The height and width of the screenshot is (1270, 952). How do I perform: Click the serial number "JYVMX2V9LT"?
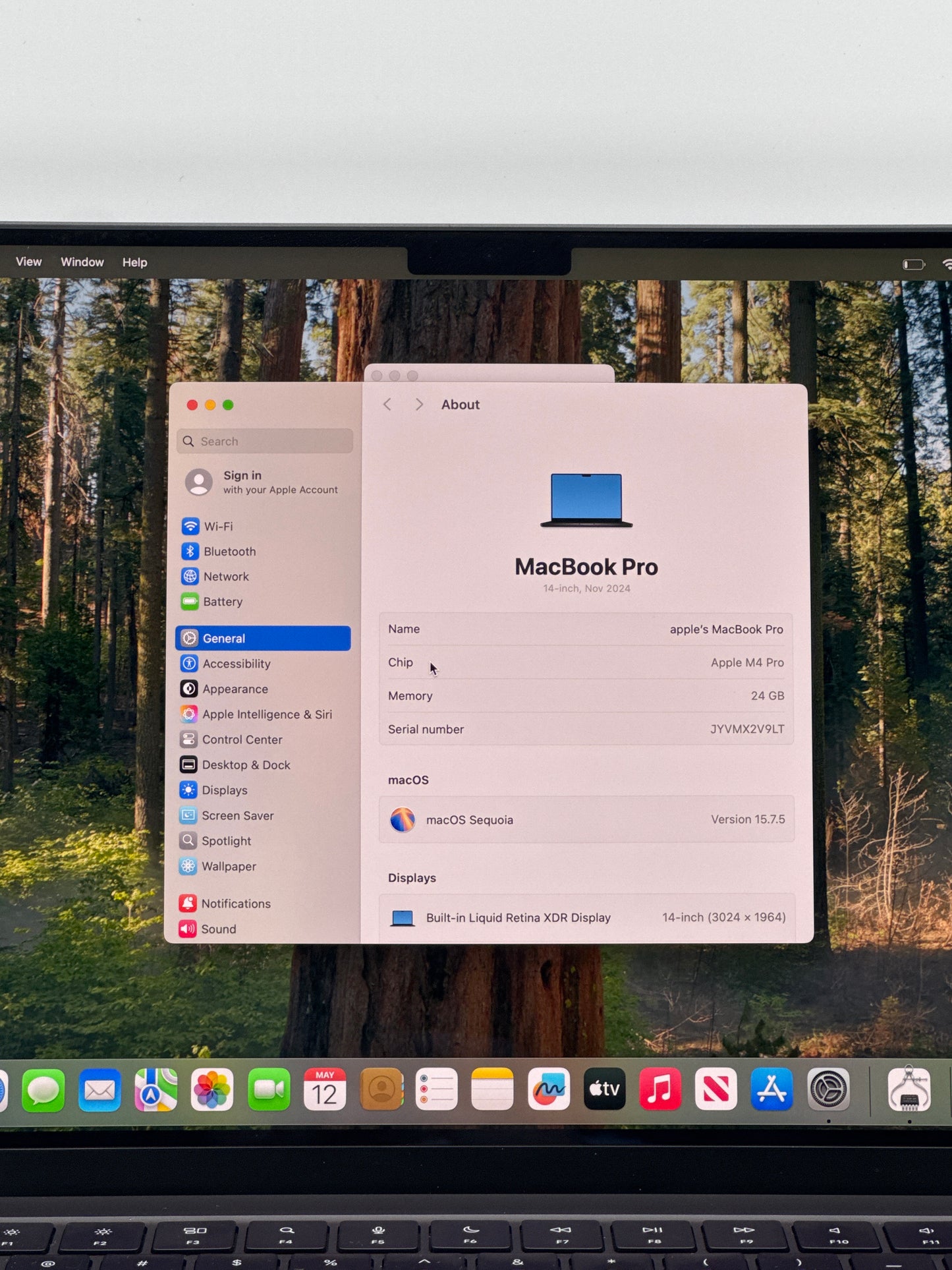[x=747, y=729]
